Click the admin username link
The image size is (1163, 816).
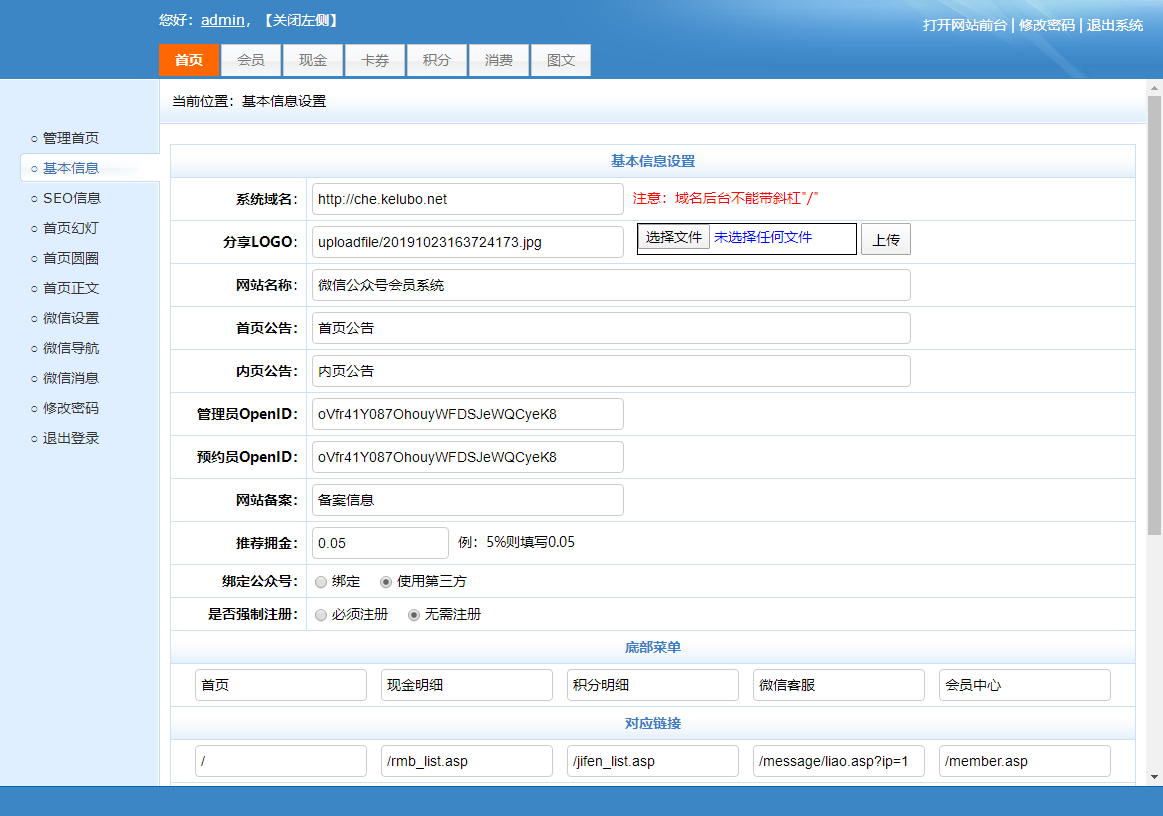[222, 20]
